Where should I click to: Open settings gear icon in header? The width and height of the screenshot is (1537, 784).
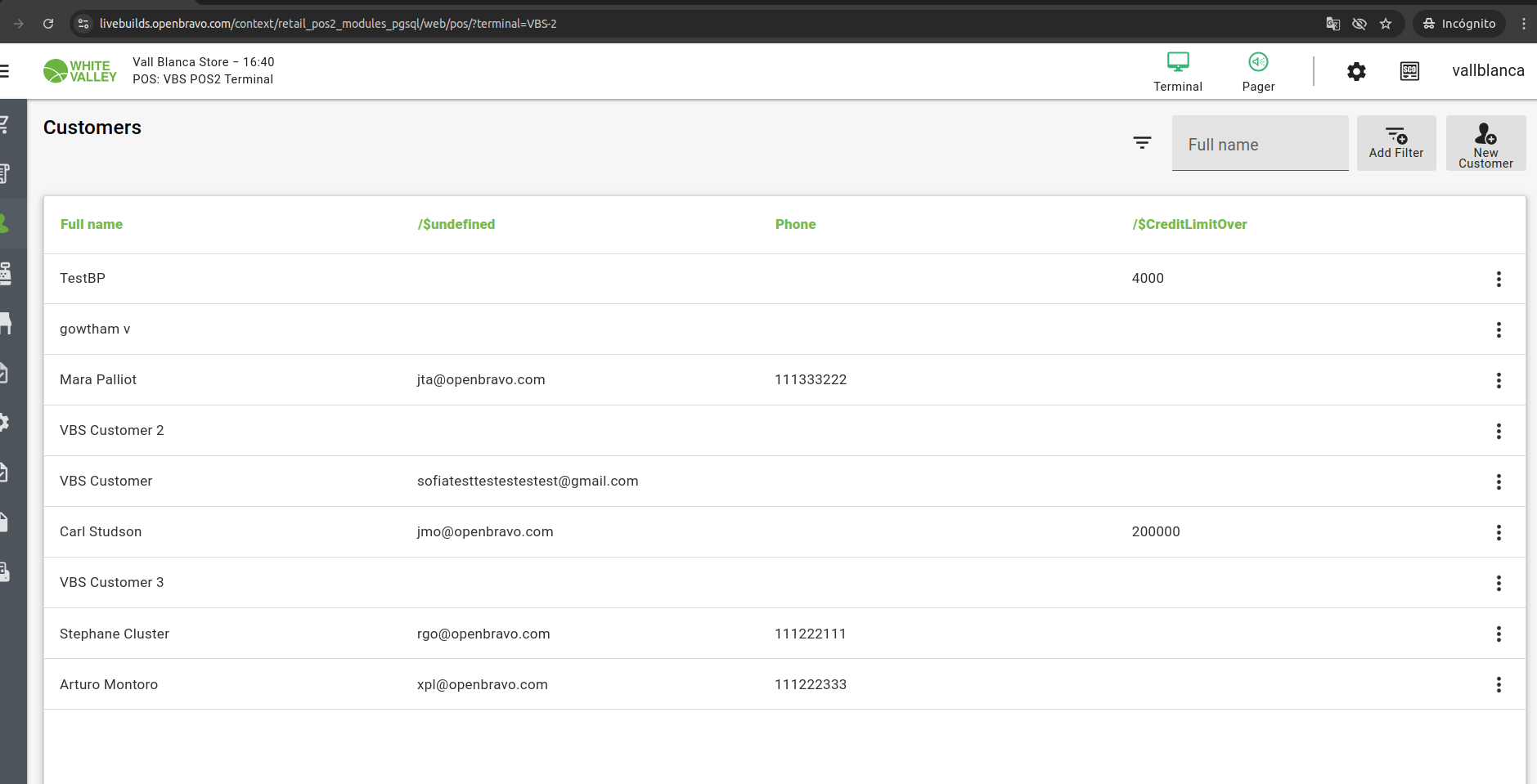click(x=1356, y=72)
